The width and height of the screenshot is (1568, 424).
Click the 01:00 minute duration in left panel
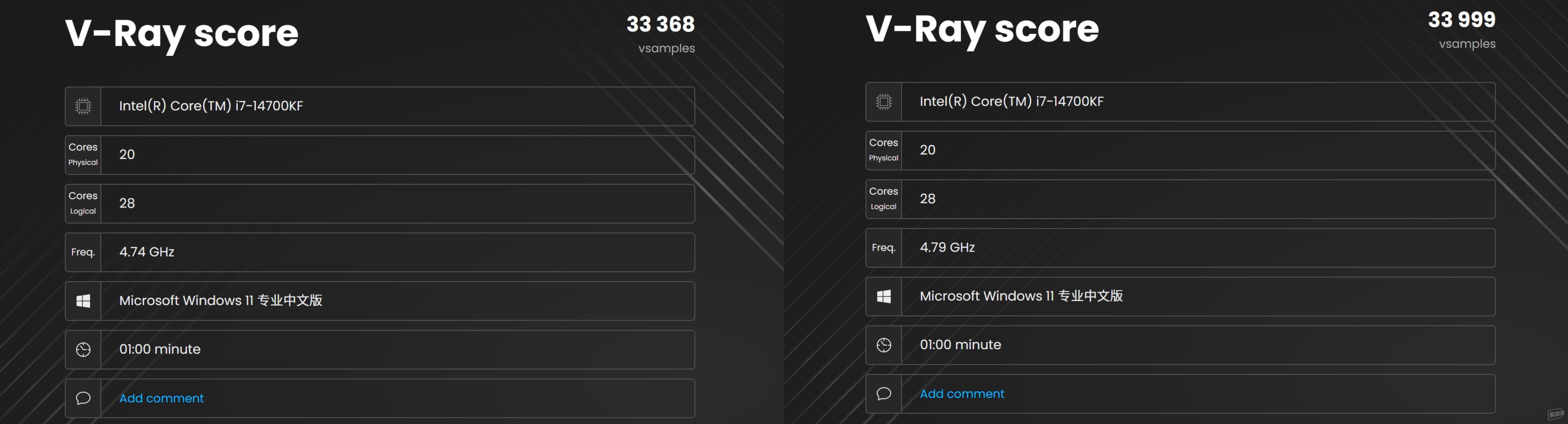pos(159,350)
